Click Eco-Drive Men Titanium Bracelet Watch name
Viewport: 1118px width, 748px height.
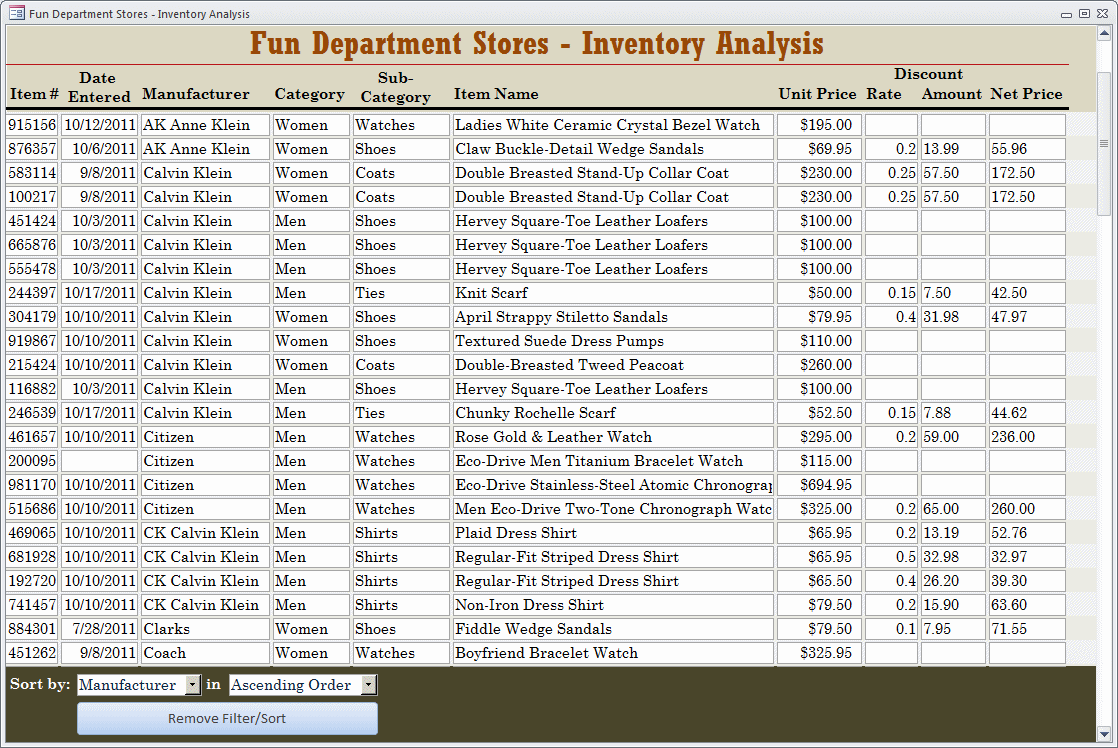(613, 461)
